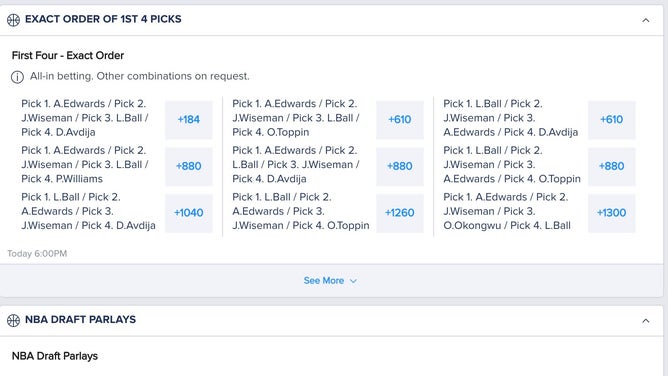Click the O.Okongwu pick 3 combination text
Viewport: 668px width, 376px height.
507,211
